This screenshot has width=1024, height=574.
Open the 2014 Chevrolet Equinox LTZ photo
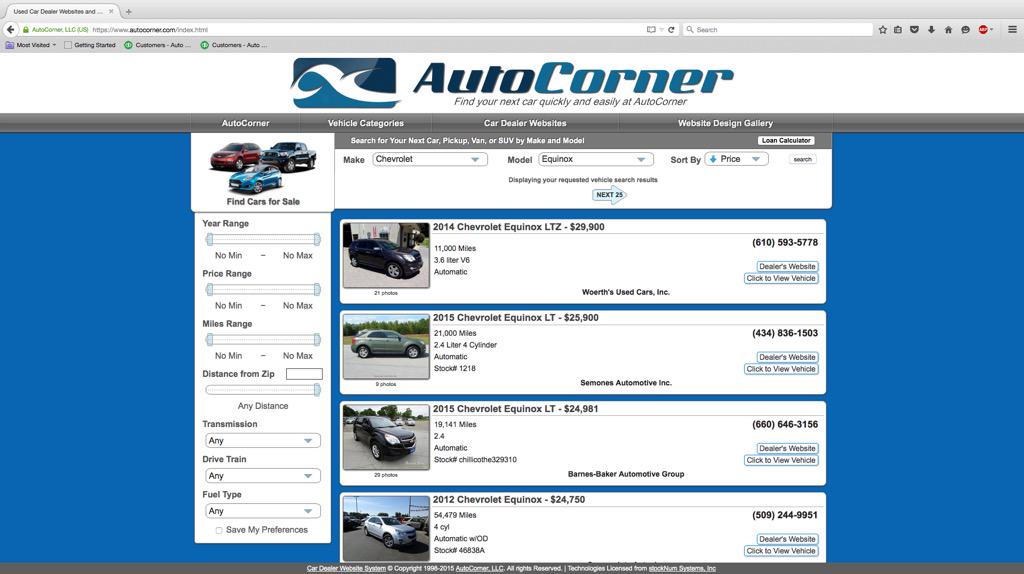coord(386,255)
